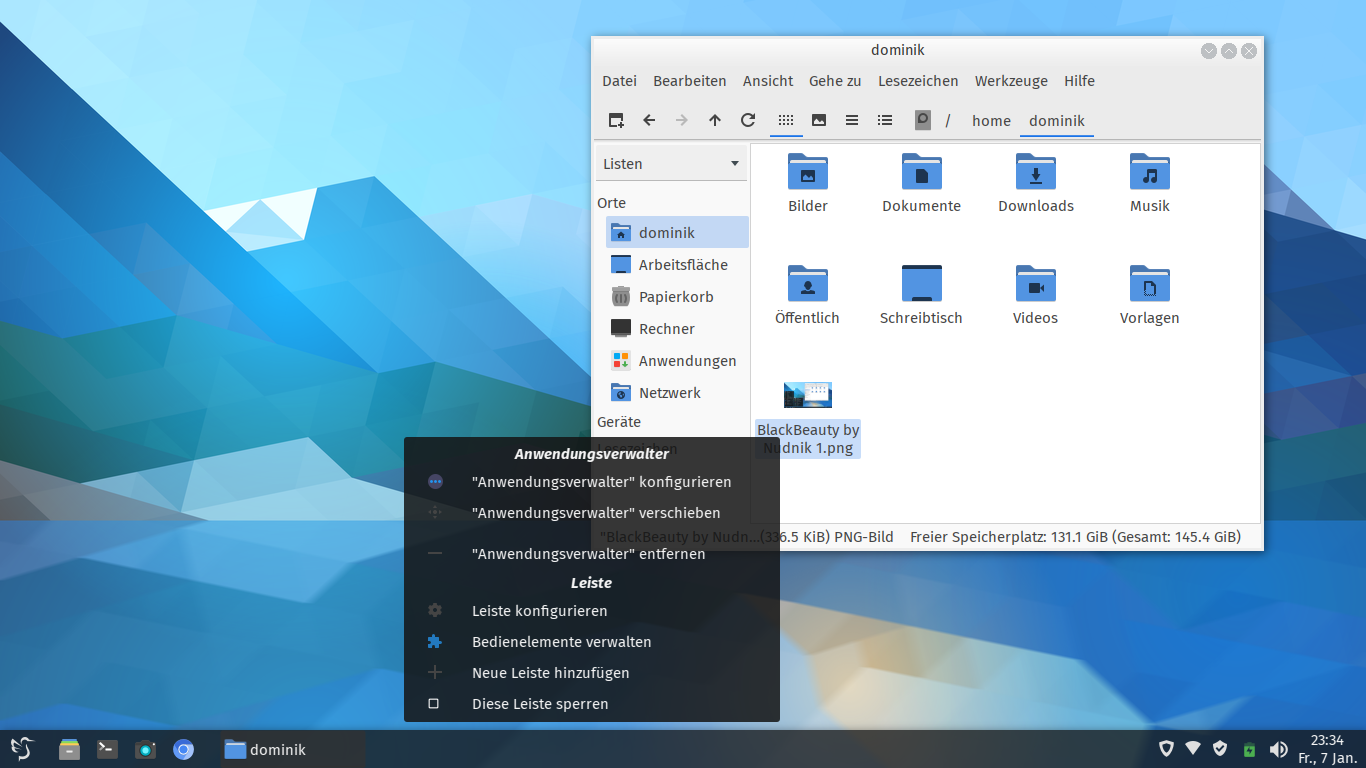Viewport: 1366px width, 768px height.
Task: Switch to icon grid view
Action: [x=786, y=120]
